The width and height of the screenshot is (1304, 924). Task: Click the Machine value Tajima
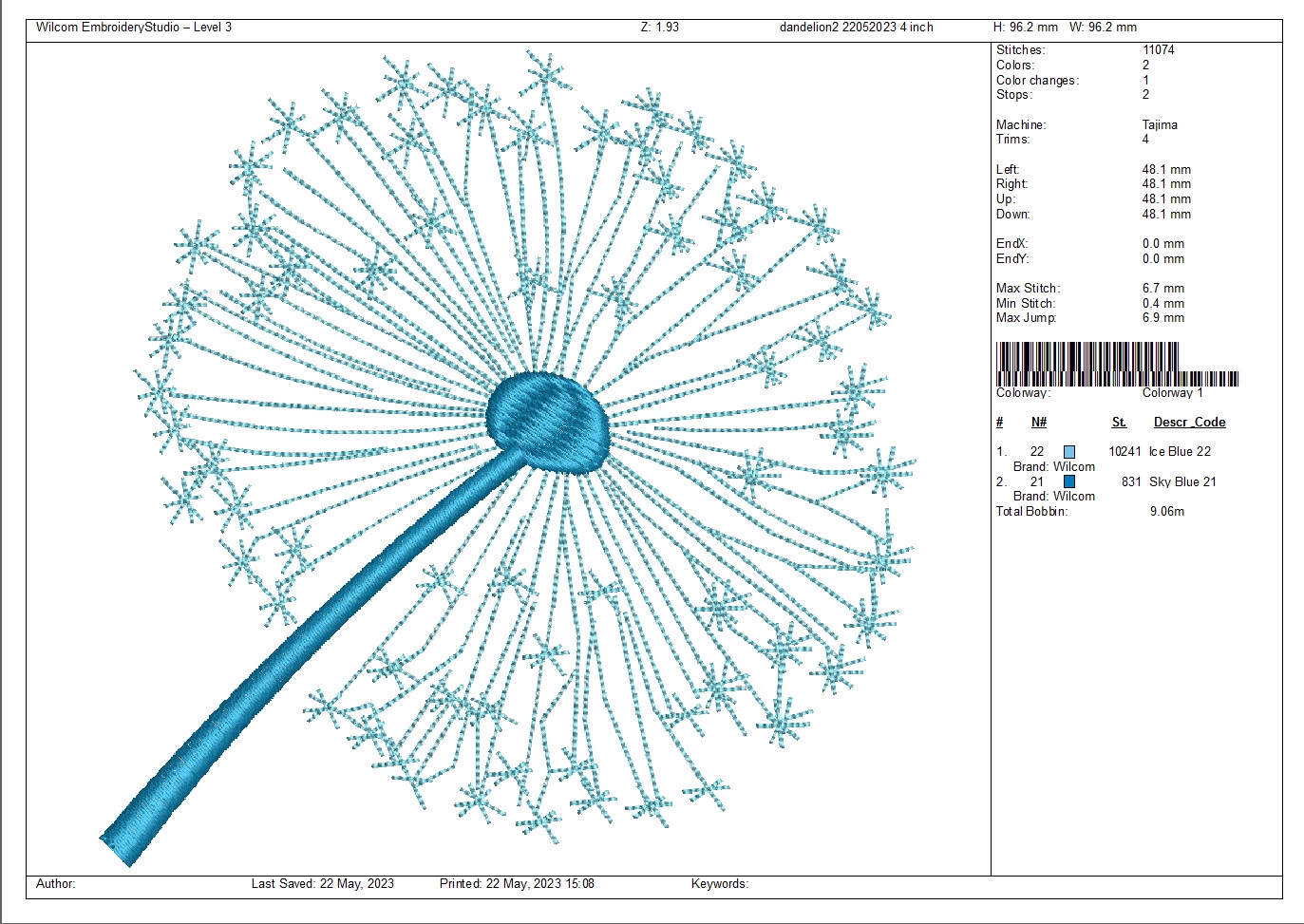click(x=1159, y=124)
